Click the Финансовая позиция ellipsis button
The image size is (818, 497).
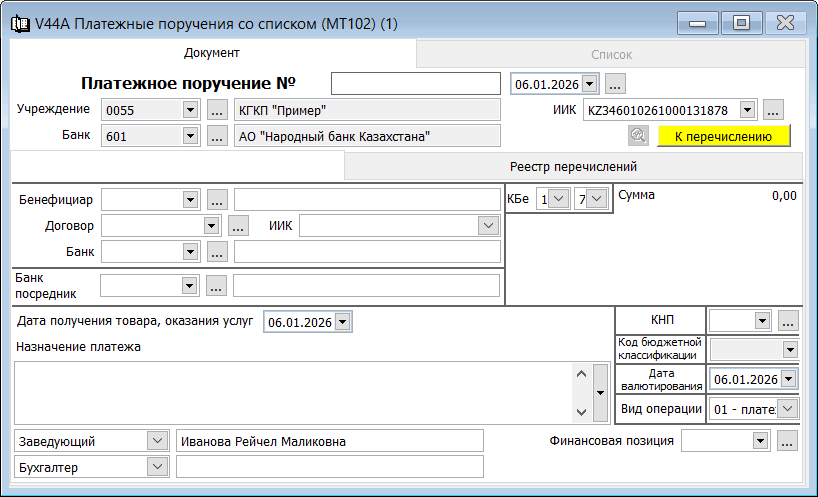[787, 441]
